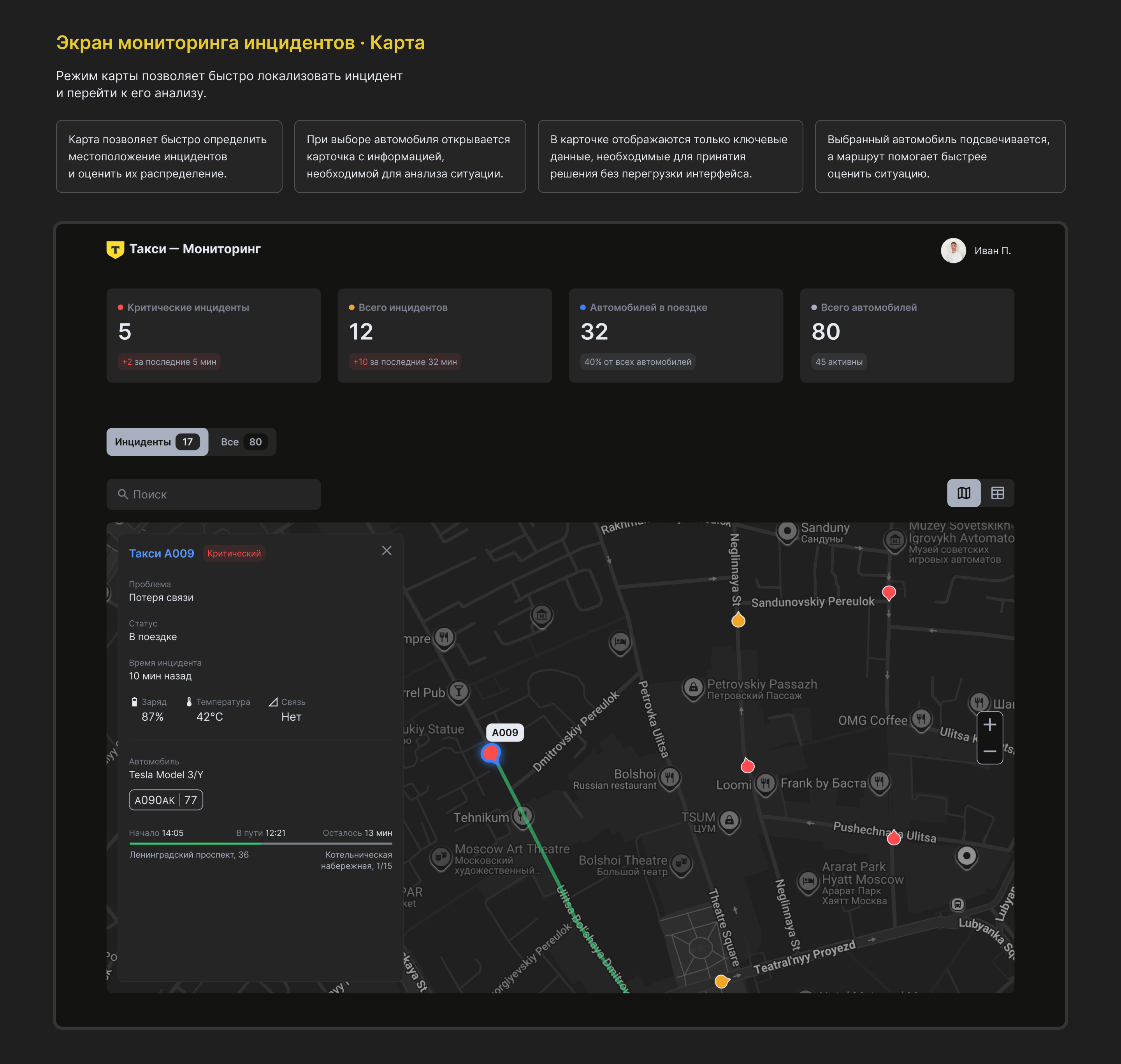
Task: Click the search magnifier icon
Action: coord(123,495)
